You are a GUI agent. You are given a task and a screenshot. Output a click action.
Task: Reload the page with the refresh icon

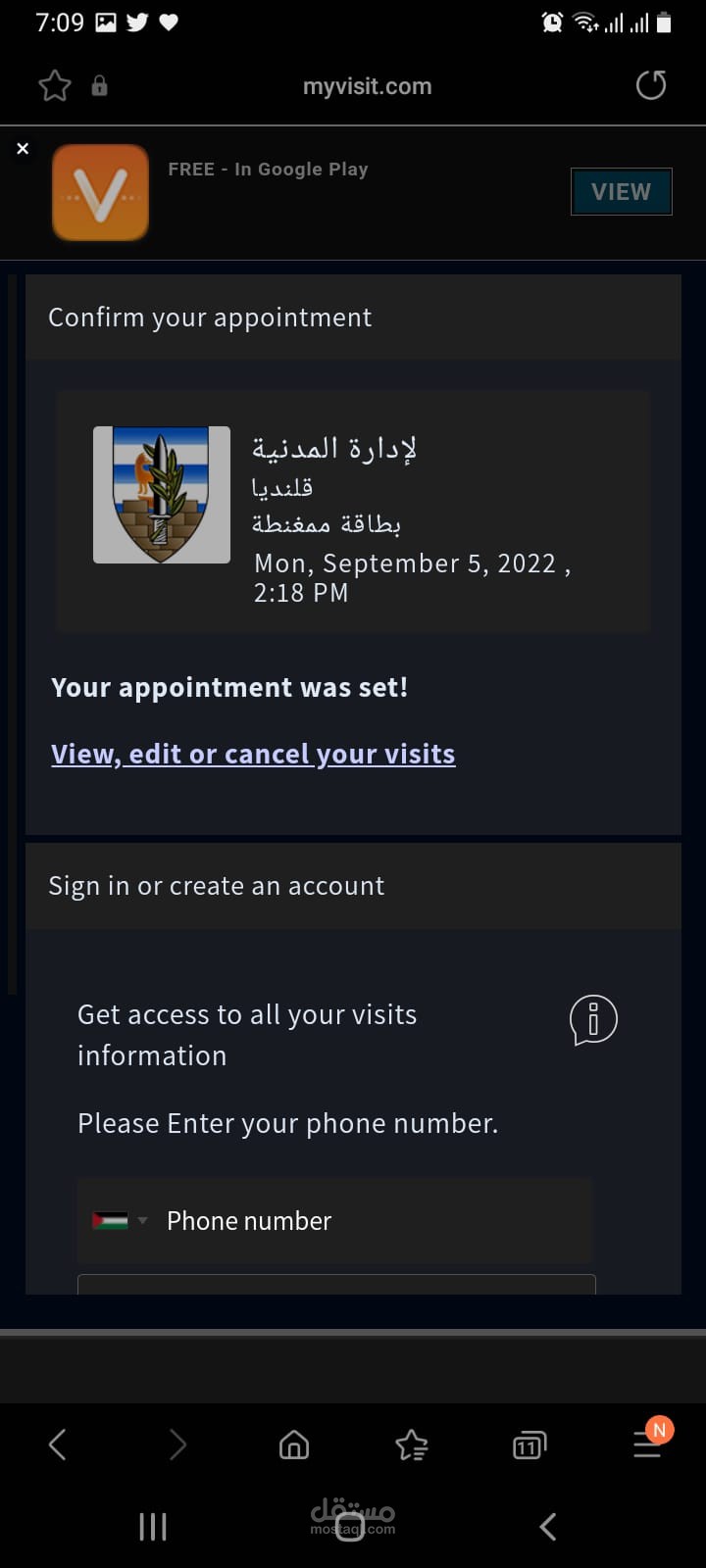(x=650, y=85)
